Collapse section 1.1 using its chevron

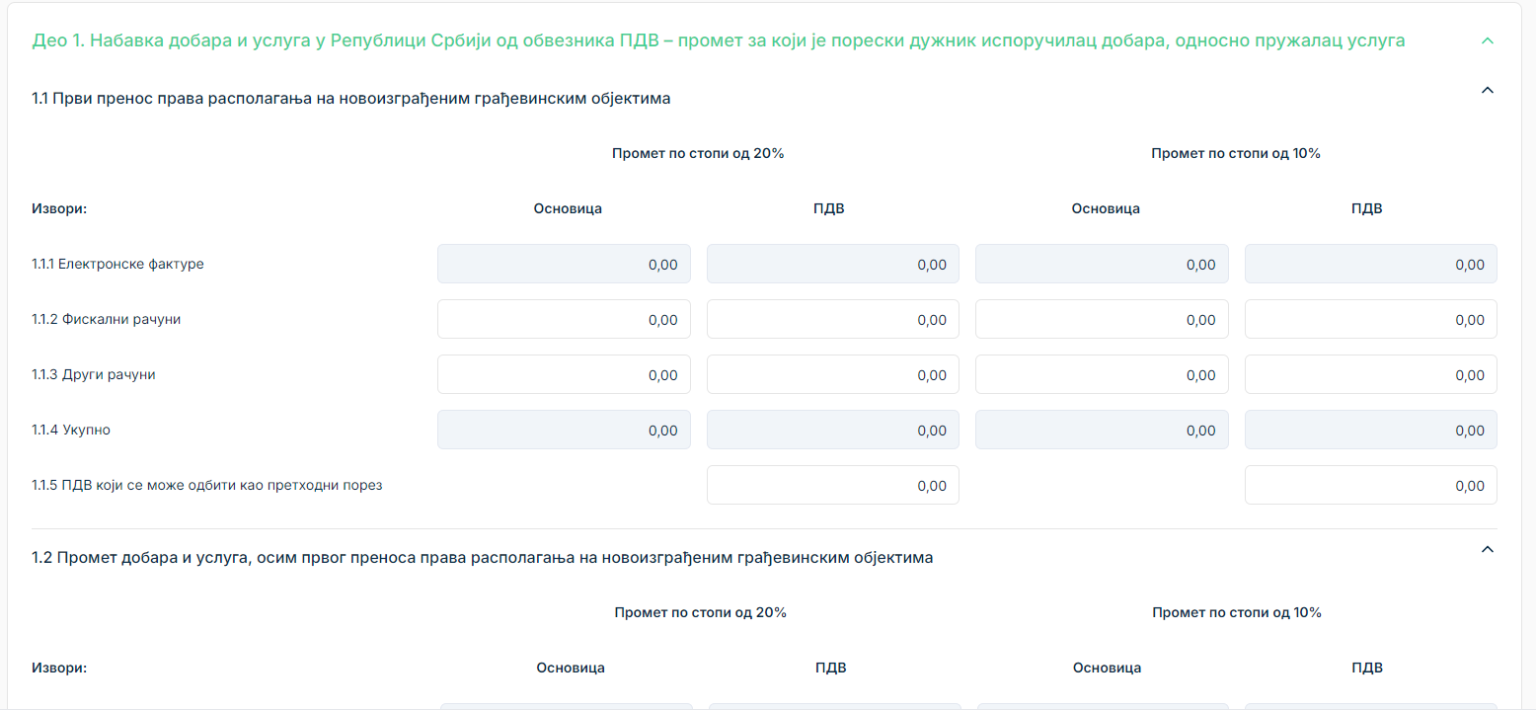pyautogui.click(x=1487, y=90)
